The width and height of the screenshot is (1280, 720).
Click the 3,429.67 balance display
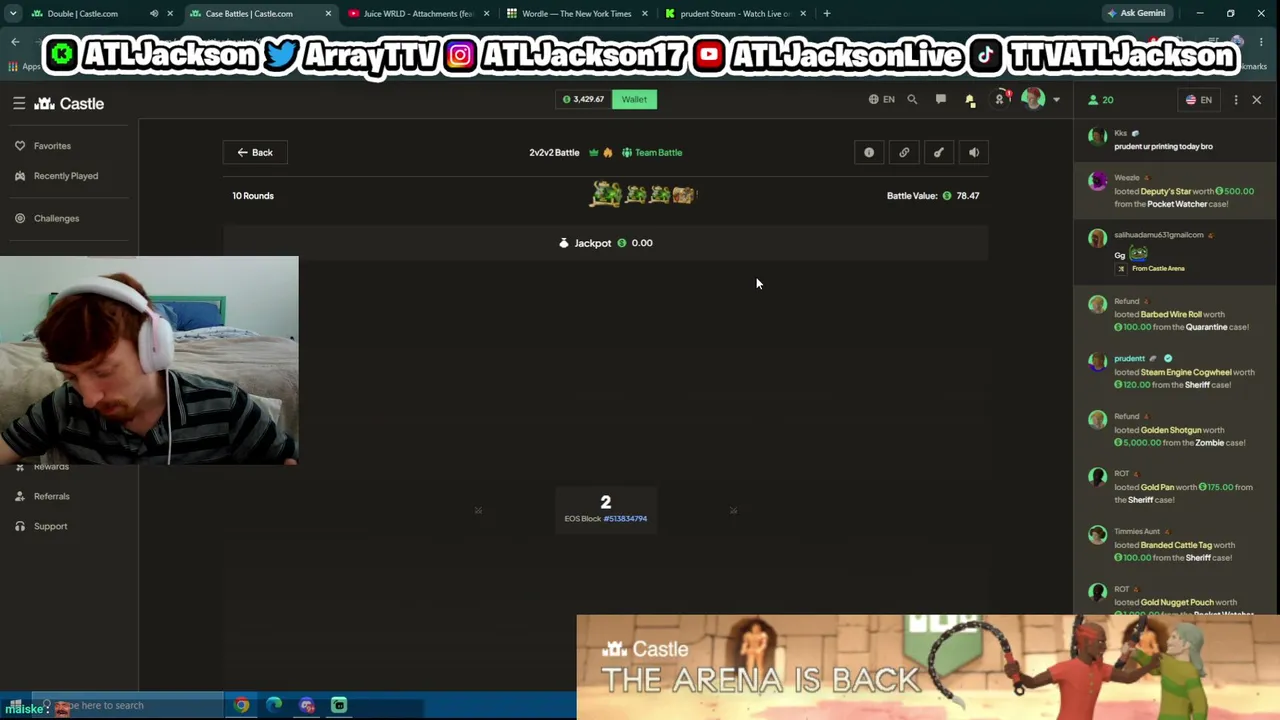583,99
